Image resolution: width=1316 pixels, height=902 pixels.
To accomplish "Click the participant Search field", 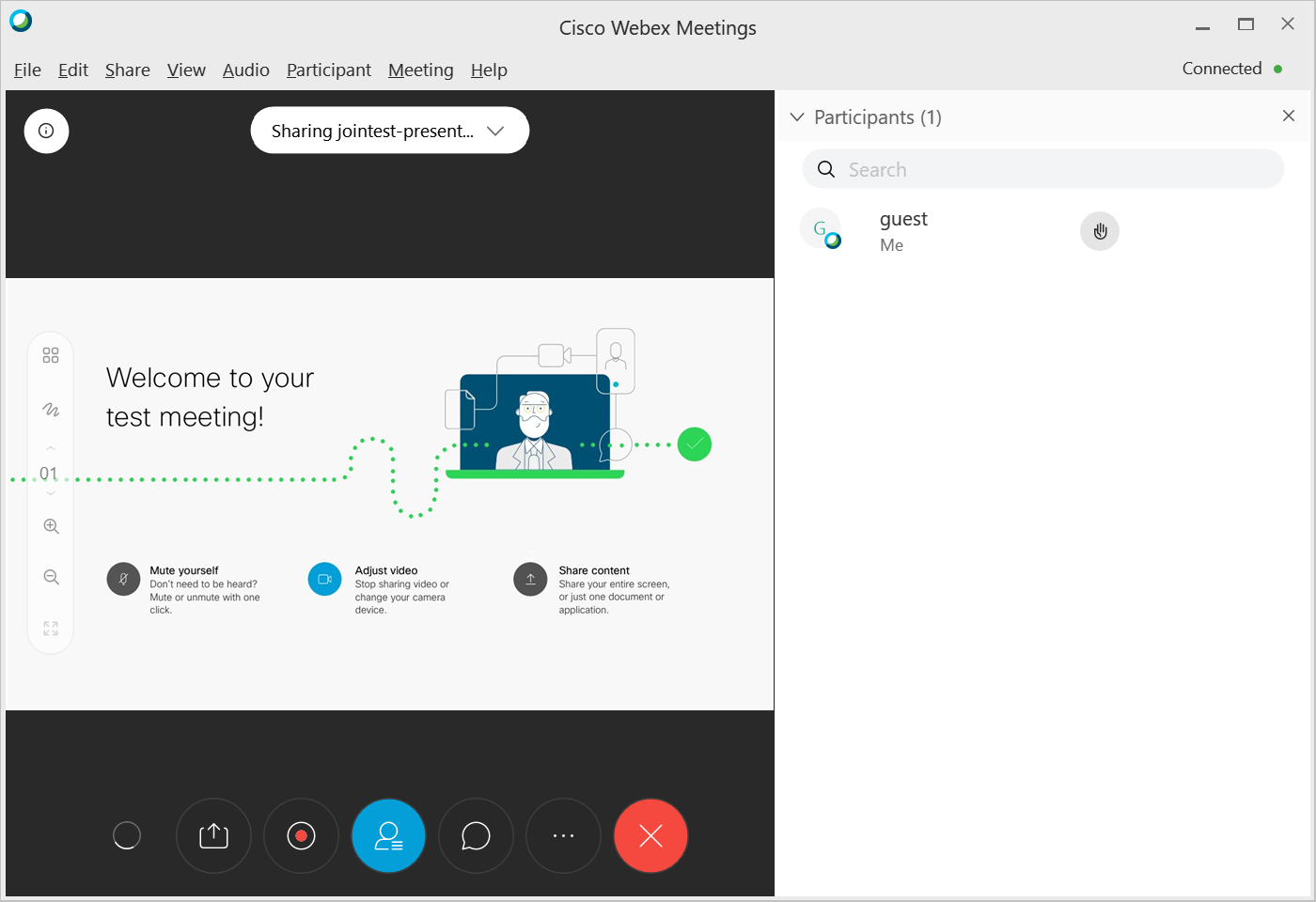I will [x=1043, y=170].
